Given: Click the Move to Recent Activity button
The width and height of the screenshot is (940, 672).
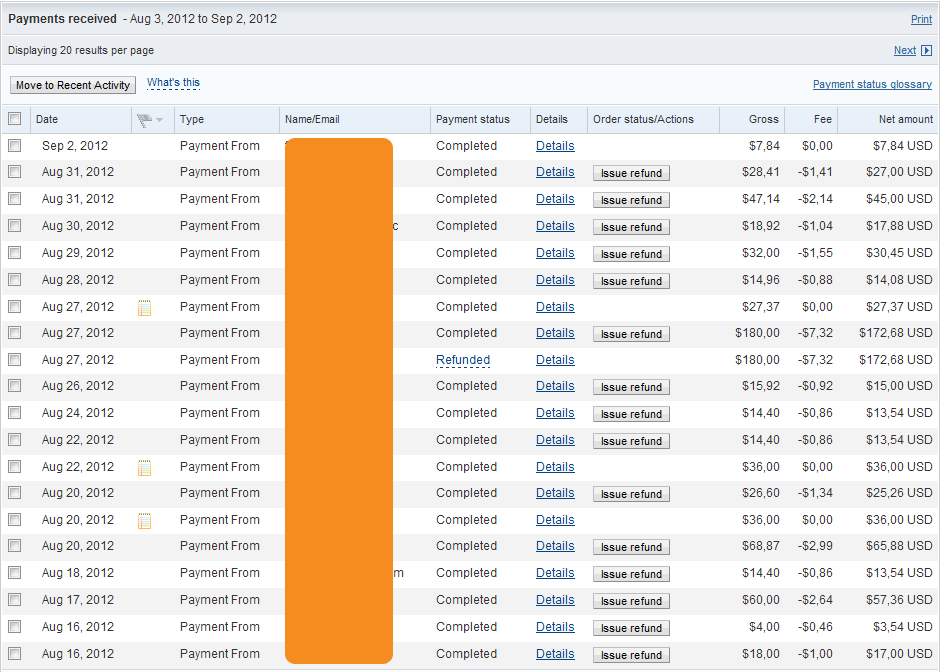Looking at the screenshot, I should point(73,85).
